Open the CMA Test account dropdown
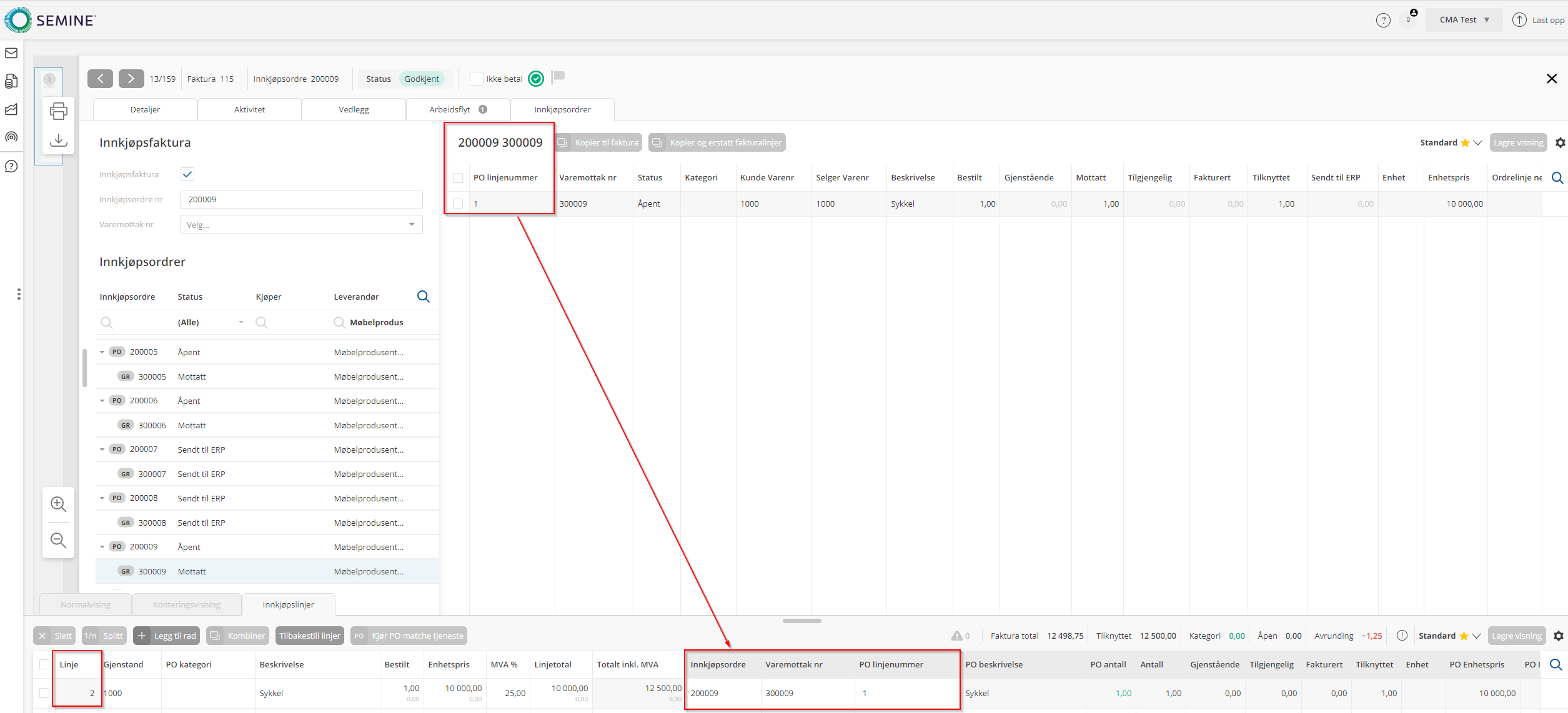This screenshot has height=713, width=1568. point(1464,20)
